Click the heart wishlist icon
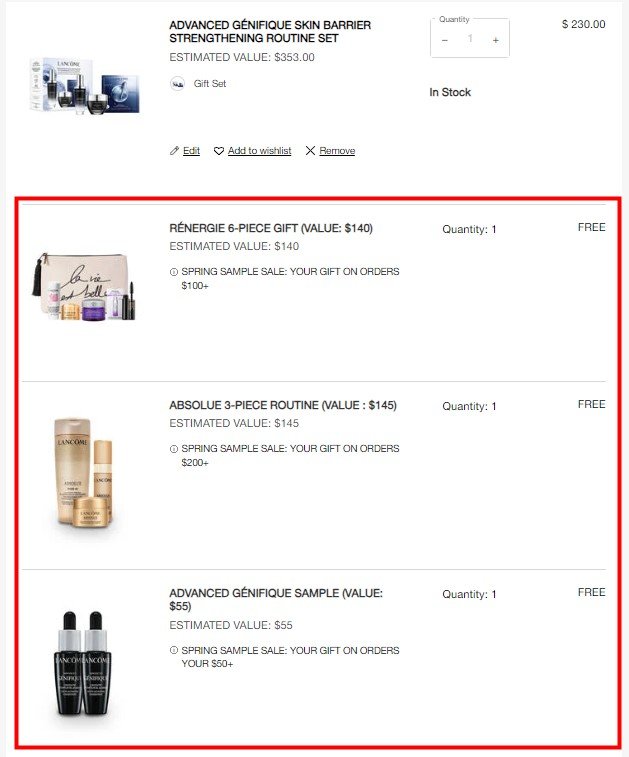The height and width of the screenshot is (757, 629). pyautogui.click(x=219, y=151)
